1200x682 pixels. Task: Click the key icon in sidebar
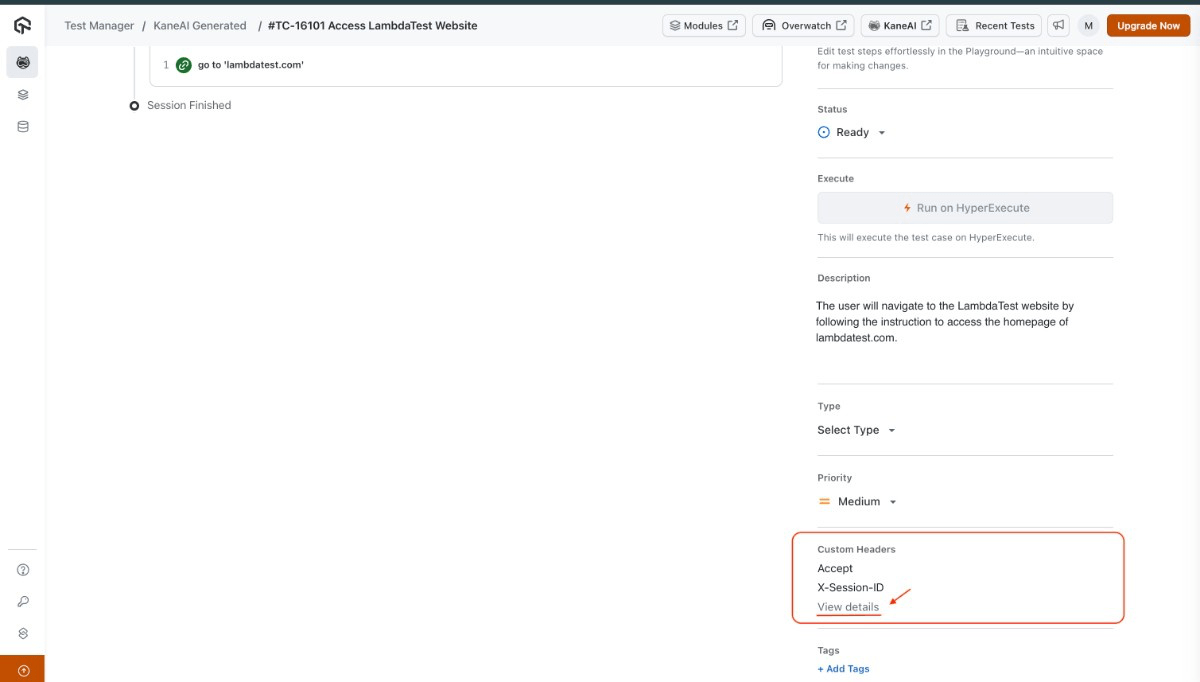click(x=23, y=602)
